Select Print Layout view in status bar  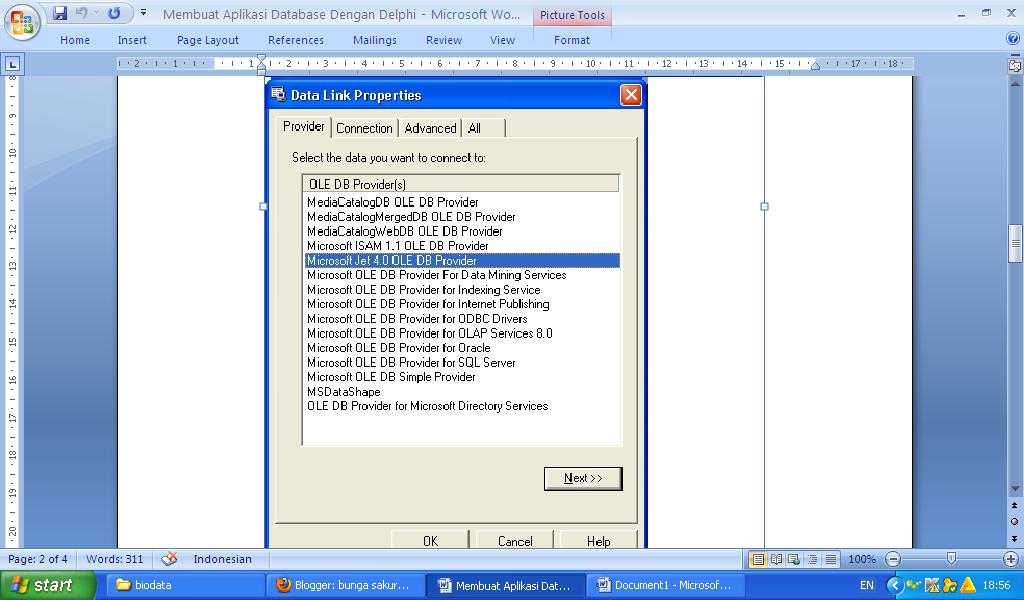757,557
